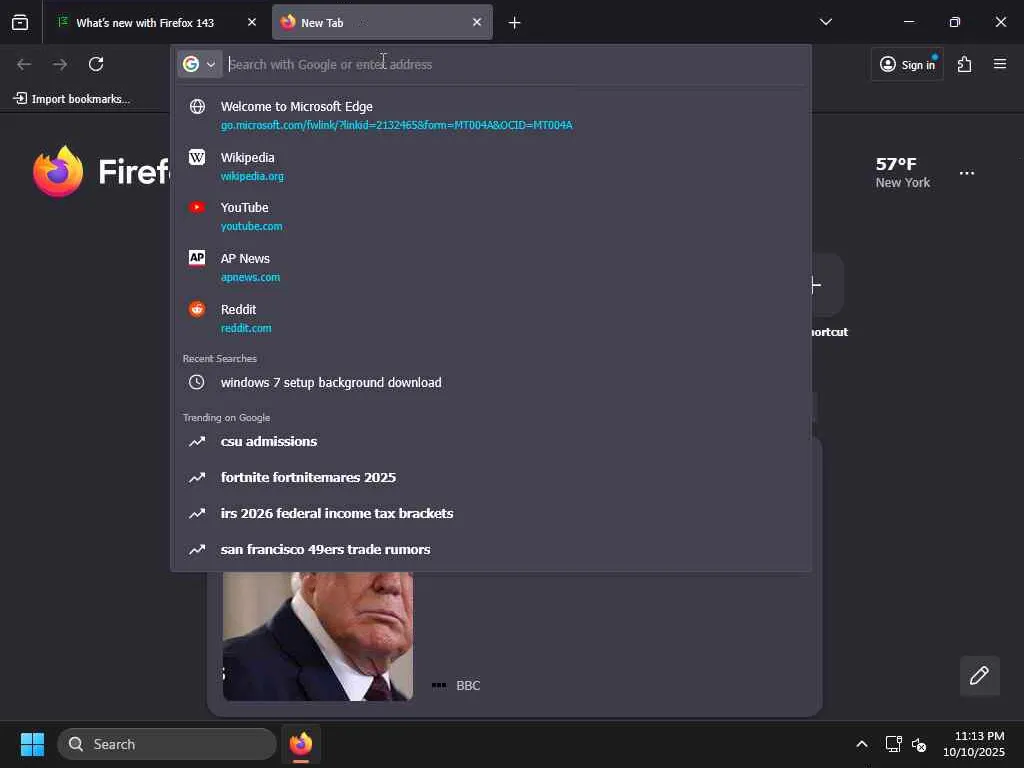This screenshot has width=1024, height=768.
Task: Click the clock icon for recent search
Action: 197,382
